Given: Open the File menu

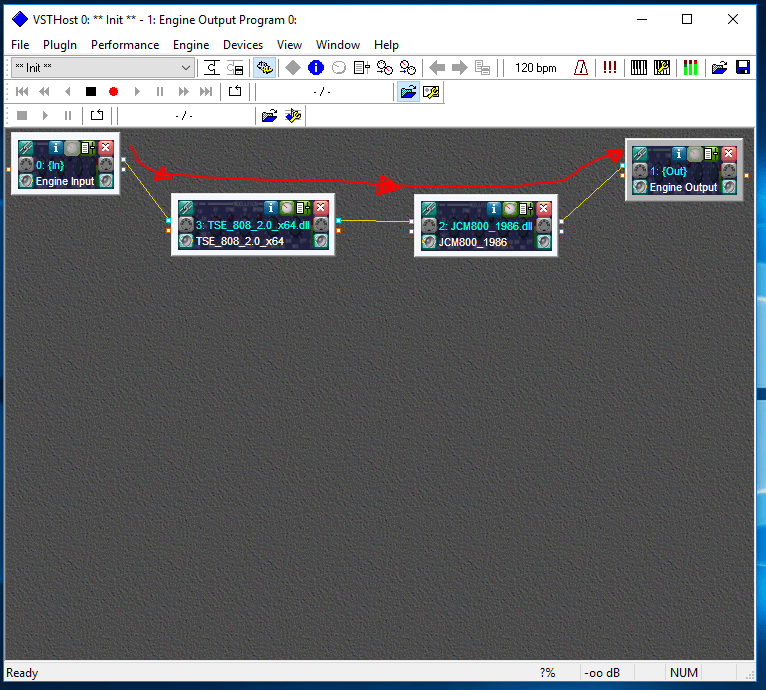Looking at the screenshot, I should point(20,45).
